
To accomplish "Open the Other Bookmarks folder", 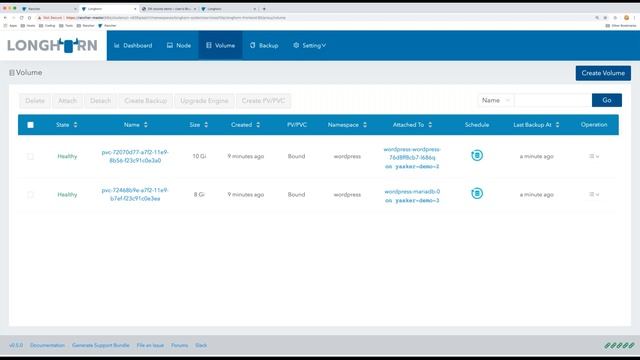I will (x=620, y=26).
